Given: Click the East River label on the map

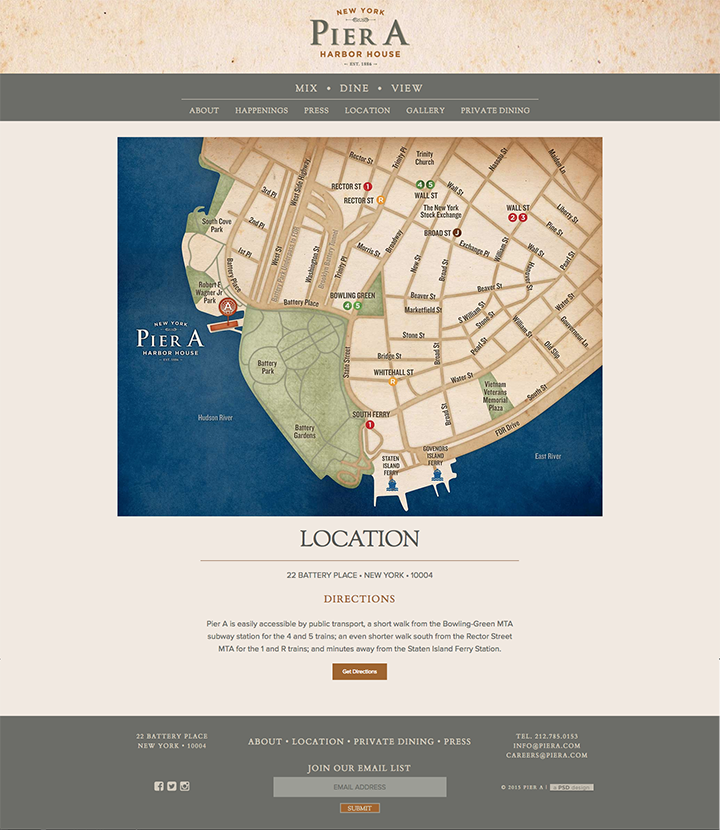Looking at the screenshot, I should coord(547,456).
